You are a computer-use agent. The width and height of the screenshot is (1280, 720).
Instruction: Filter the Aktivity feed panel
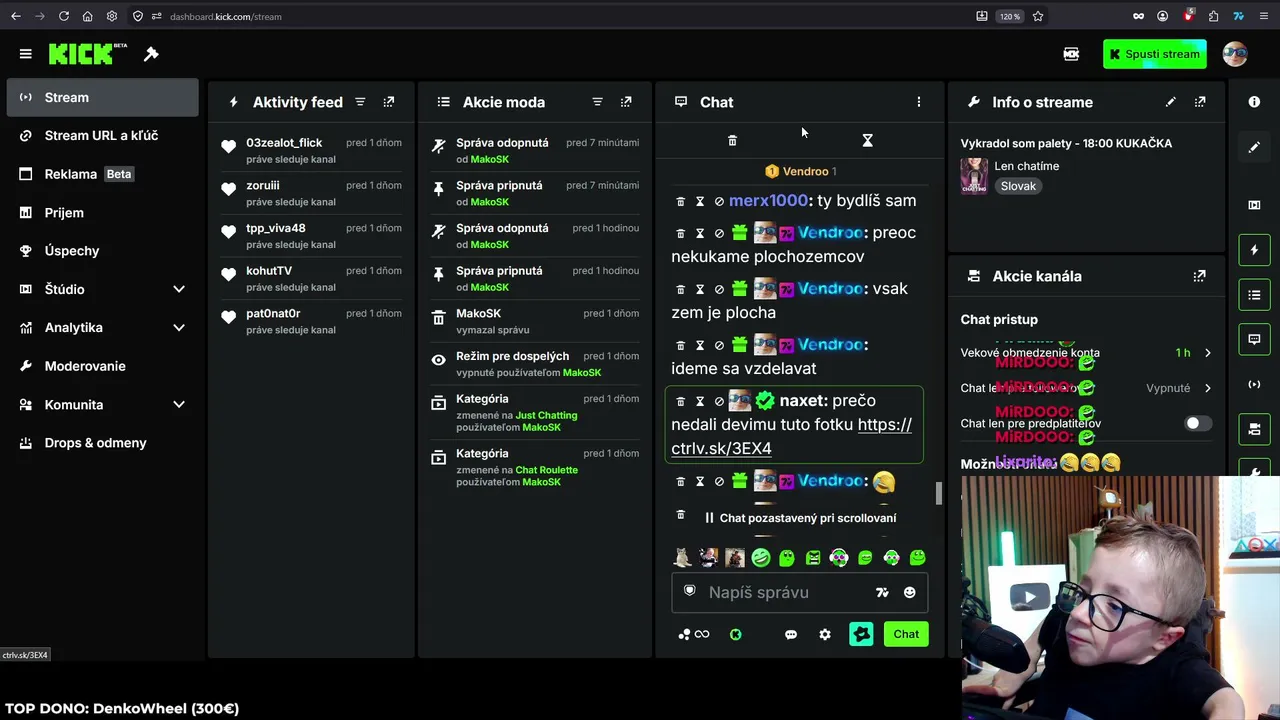(360, 102)
